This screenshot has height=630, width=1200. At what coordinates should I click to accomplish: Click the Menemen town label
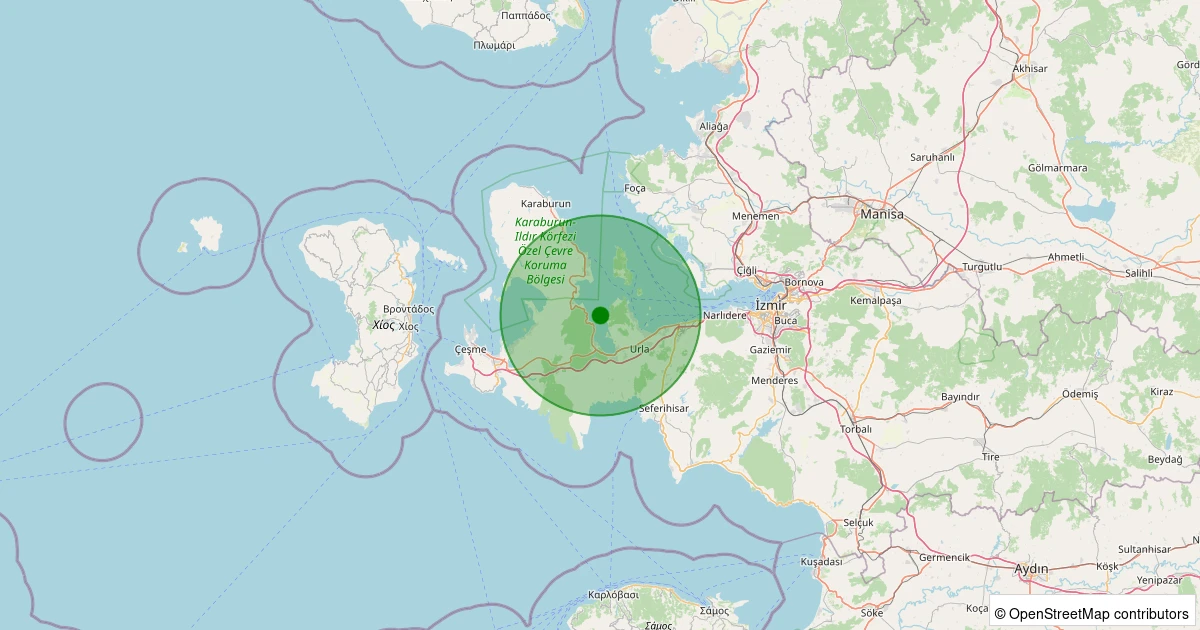(756, 216)
